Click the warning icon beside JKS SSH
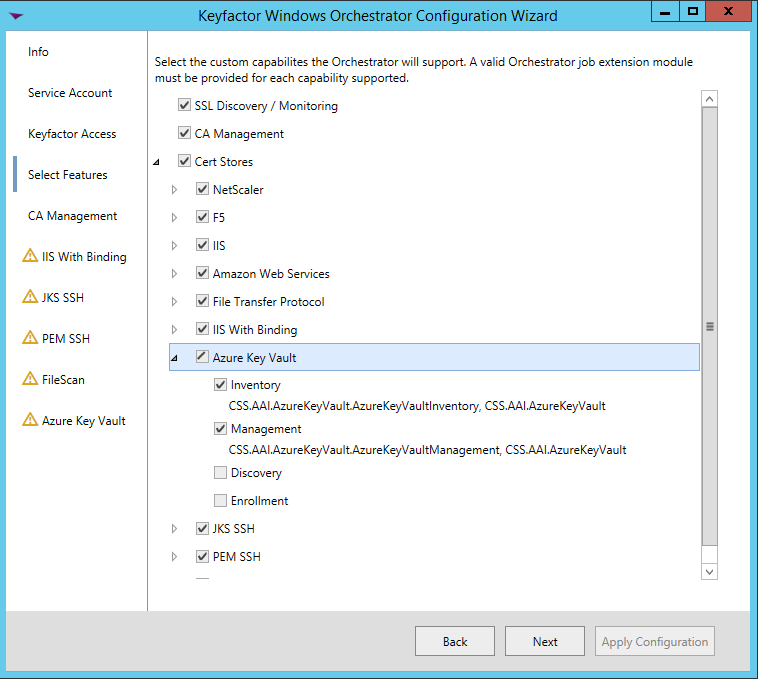 coord(30,297)
